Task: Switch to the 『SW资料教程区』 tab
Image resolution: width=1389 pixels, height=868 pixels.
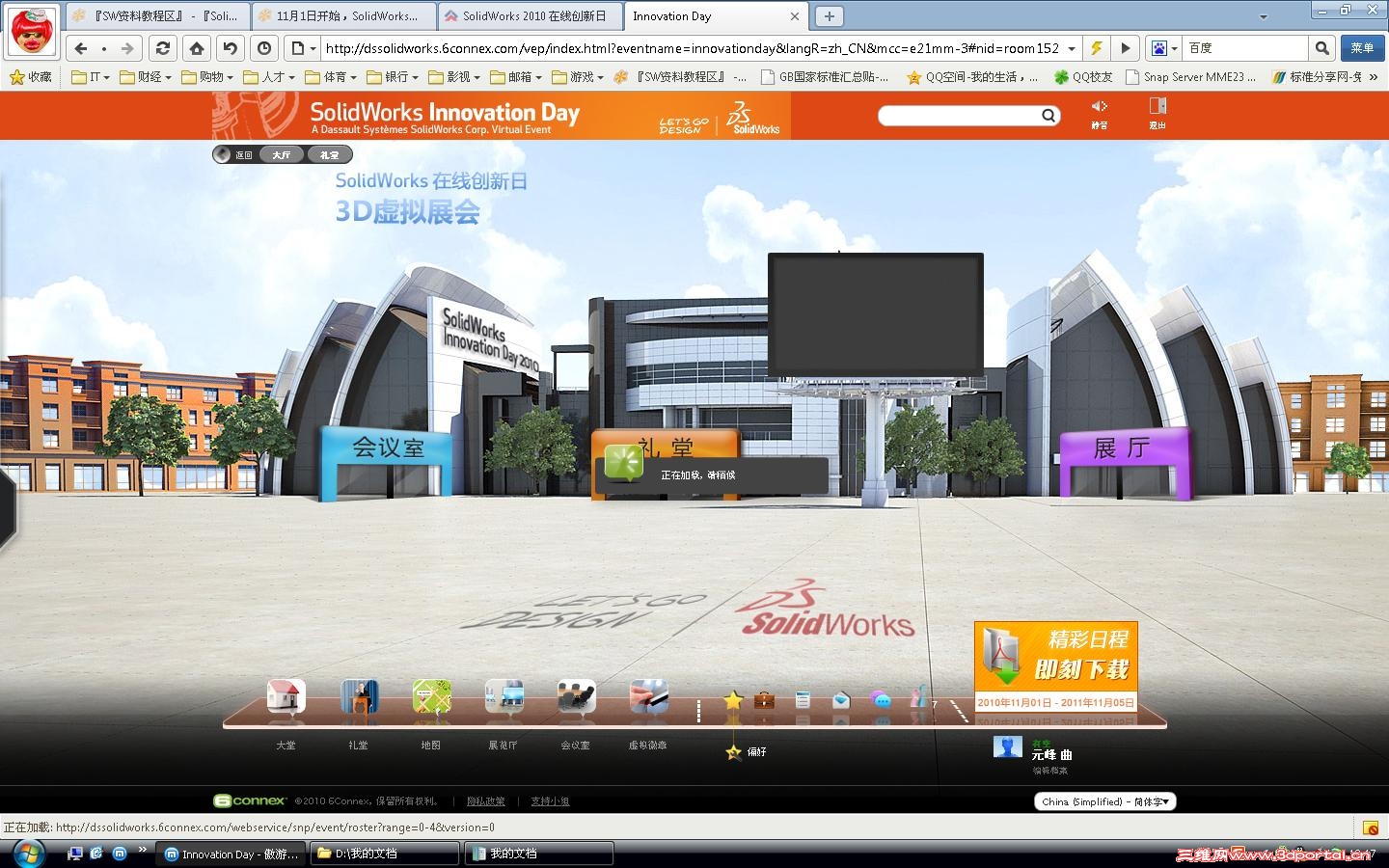Action: (x=158, y=16)
